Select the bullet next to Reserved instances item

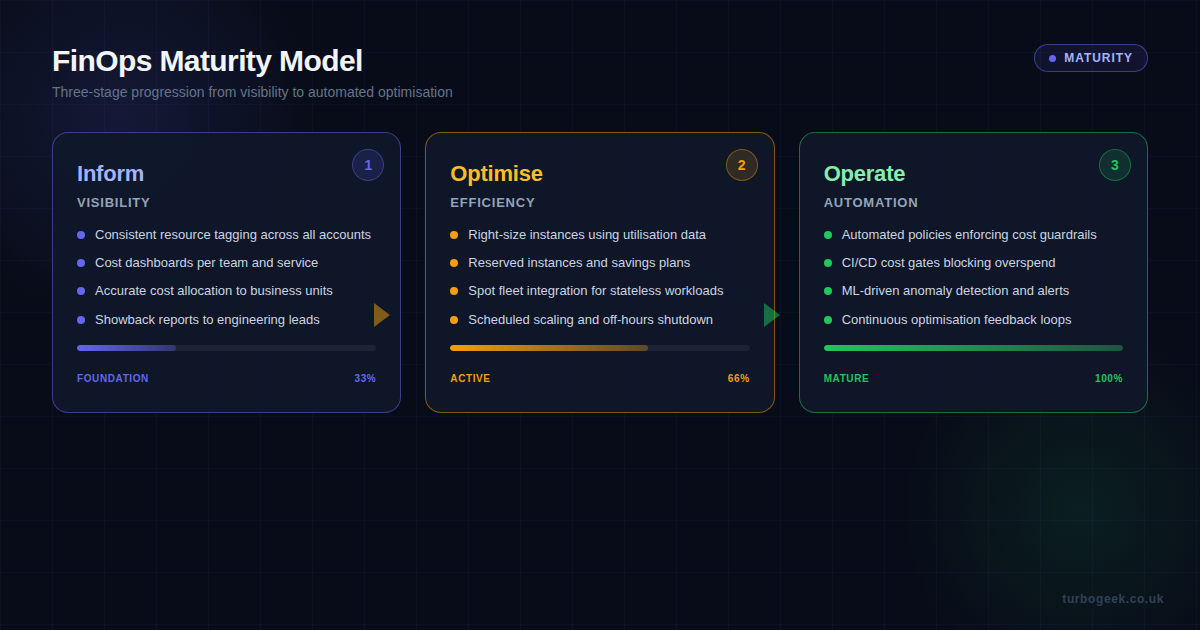pos(455,262)
